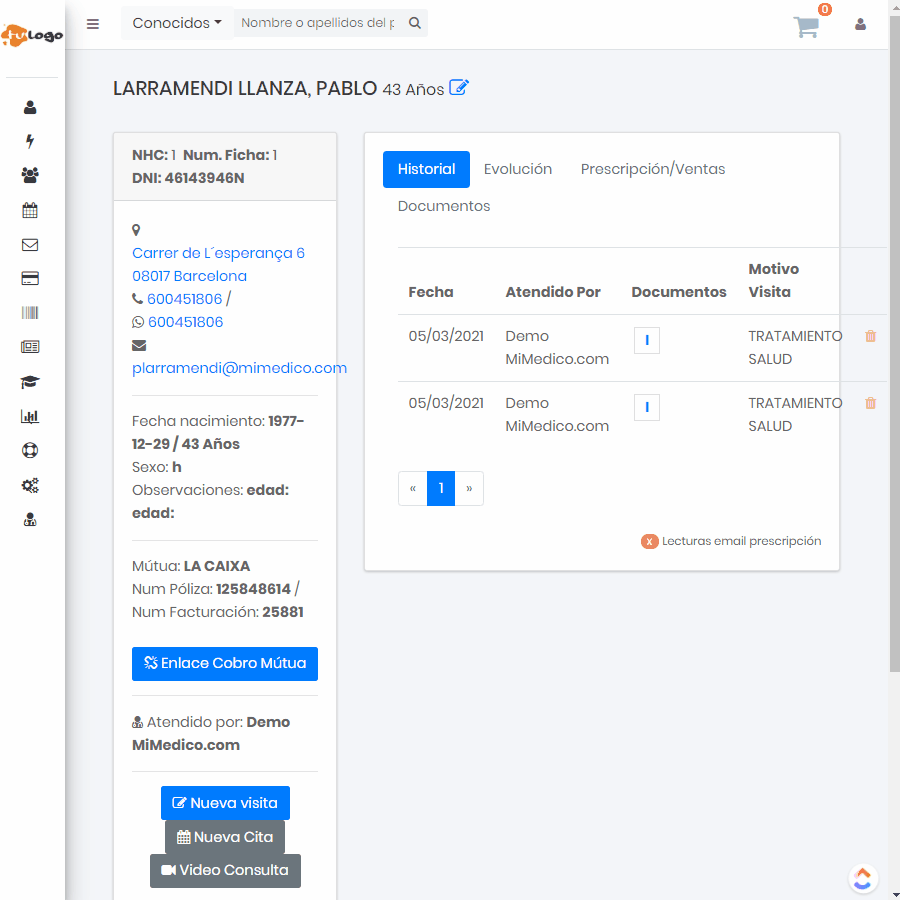Switch to the Evolución tab
The height and width of the screenshot is (900, 900).
coord(518,170)
